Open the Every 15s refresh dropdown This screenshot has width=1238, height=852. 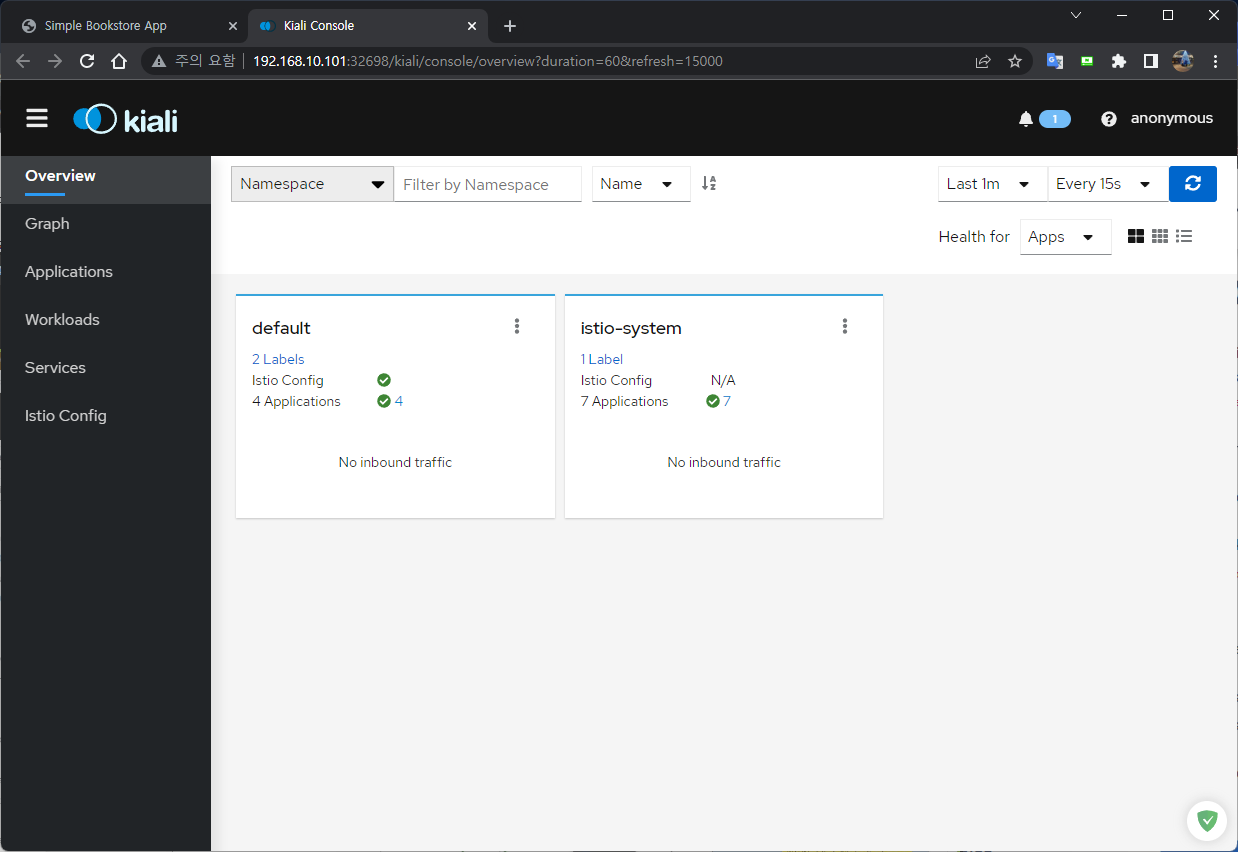pyautogui.click(x=1108, y=184)
